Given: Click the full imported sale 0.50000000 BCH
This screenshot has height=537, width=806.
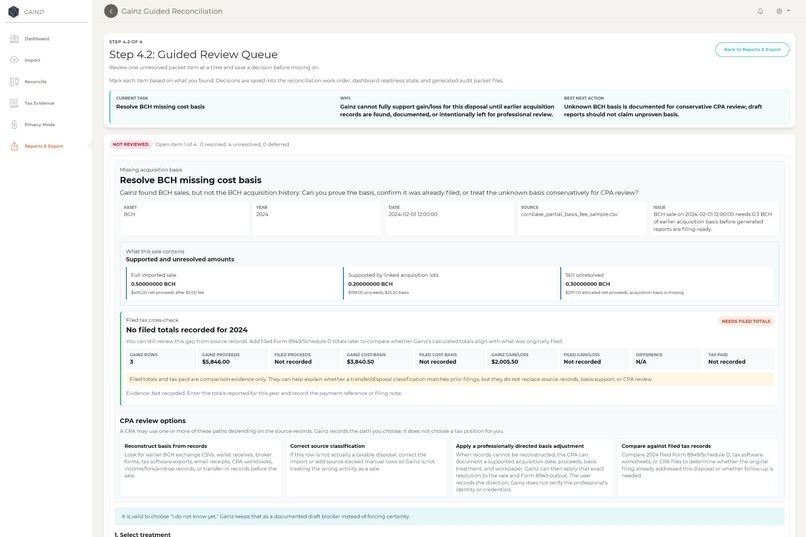Looking at the screenshot, I should (x=153, y=284).
